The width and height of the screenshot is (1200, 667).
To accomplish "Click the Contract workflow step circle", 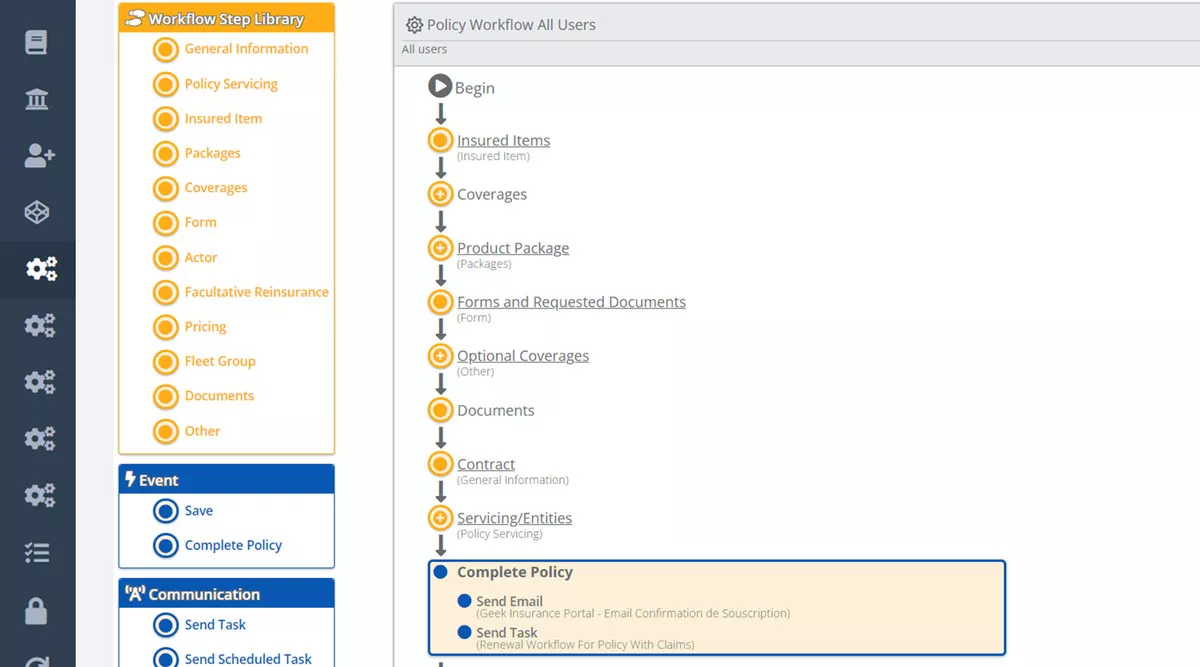I will click(x=440, y=464).
